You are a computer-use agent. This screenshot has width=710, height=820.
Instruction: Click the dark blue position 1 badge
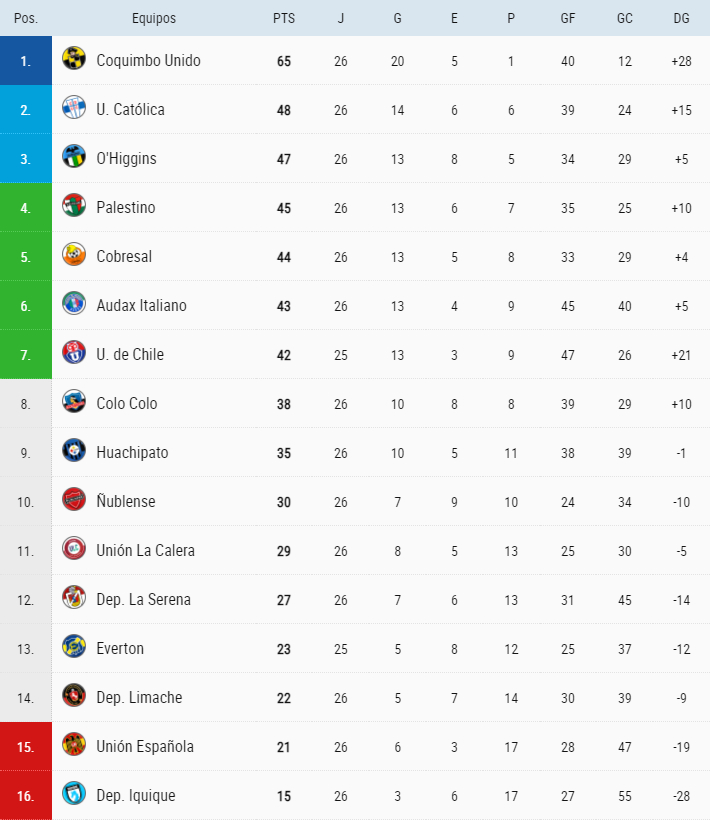[x=26, y=61]
